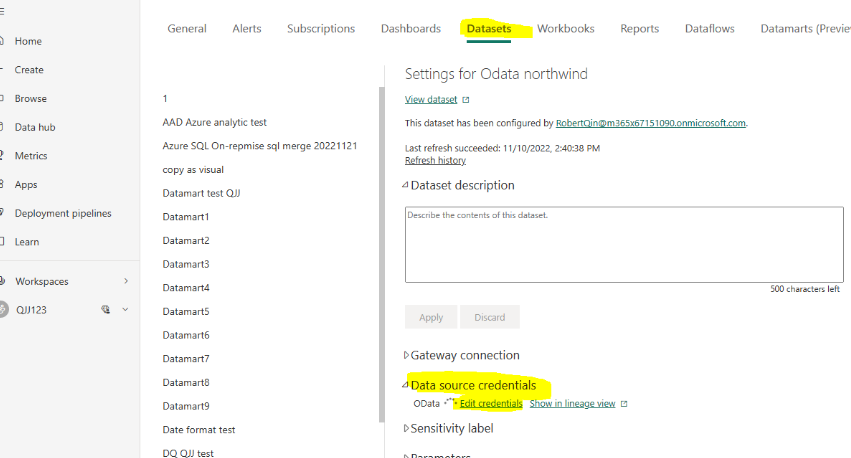851x458 pixels.
Task: Click the Apply button
Action: [x=431, y=317]
